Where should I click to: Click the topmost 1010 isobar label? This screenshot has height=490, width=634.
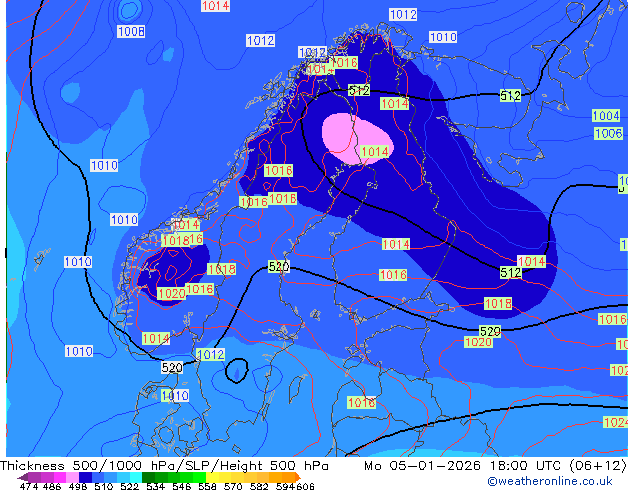[x=443, y=37]
